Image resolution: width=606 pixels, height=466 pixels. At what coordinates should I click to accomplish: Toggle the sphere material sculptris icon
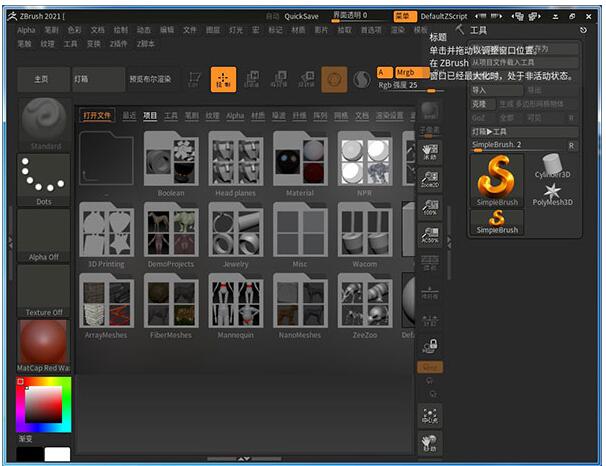[362, 79]
